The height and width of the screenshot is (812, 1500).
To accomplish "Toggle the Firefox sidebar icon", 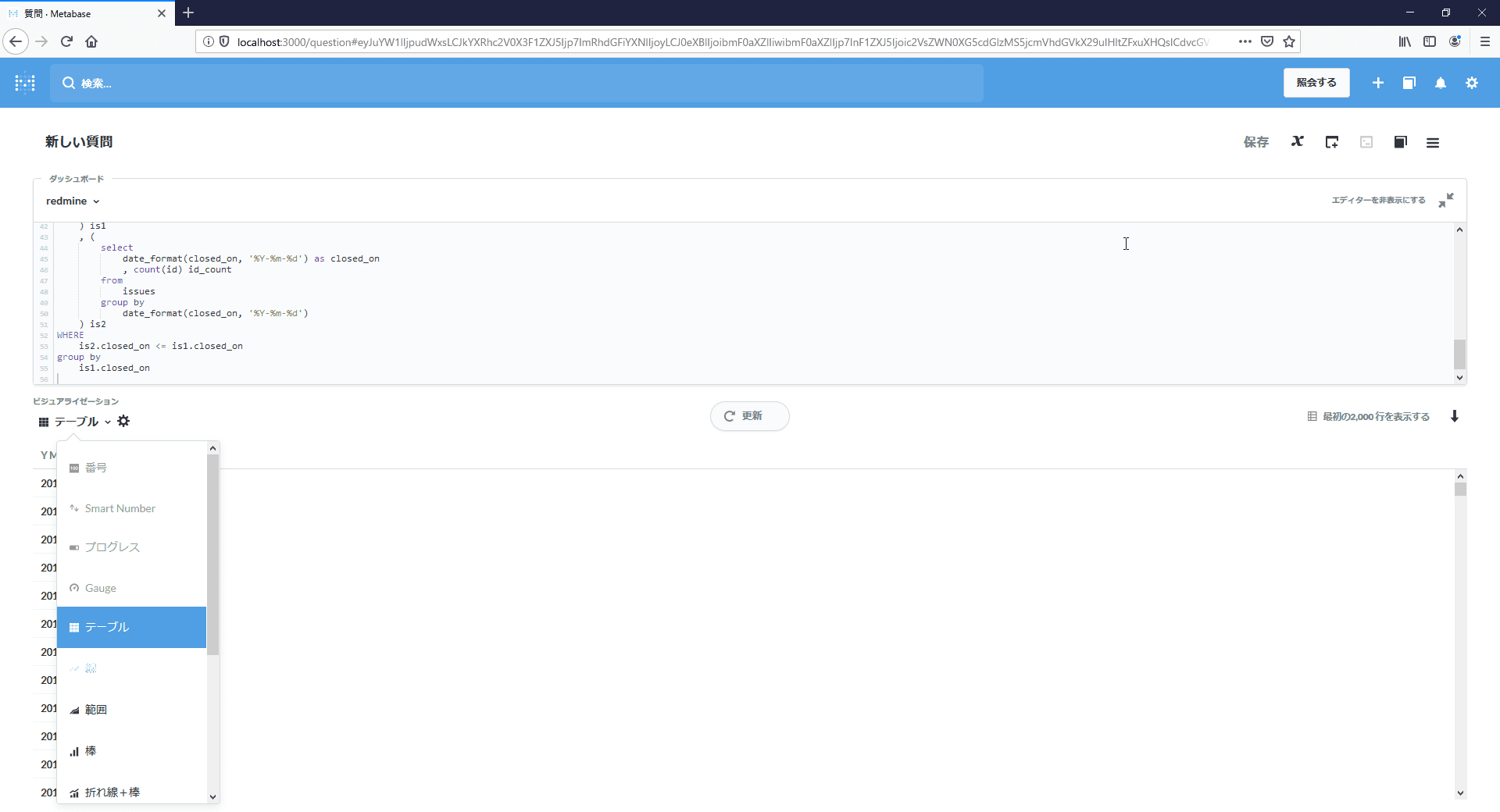I will [1429, 41].
